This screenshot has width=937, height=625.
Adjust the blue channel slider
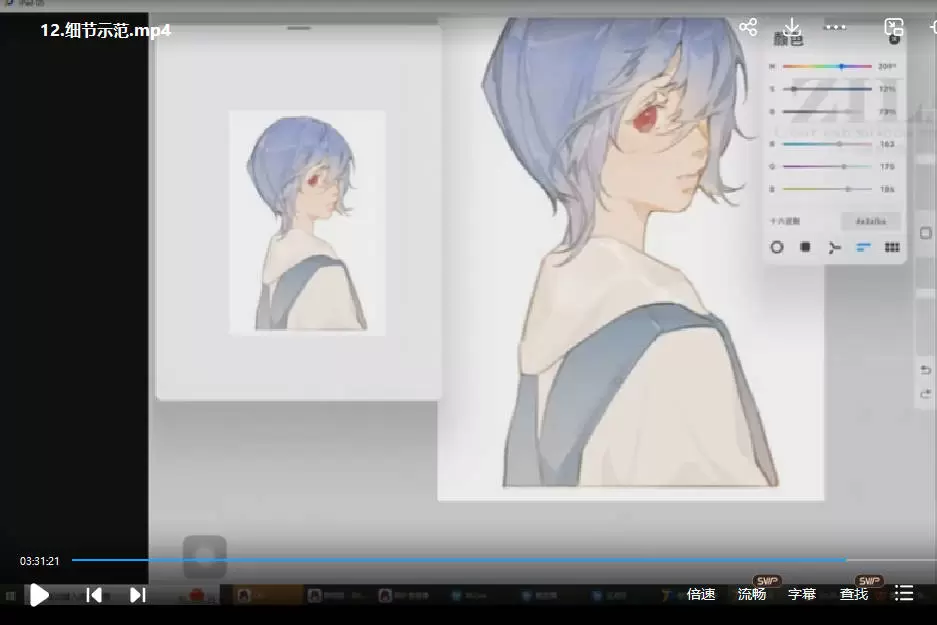[827, 189]
